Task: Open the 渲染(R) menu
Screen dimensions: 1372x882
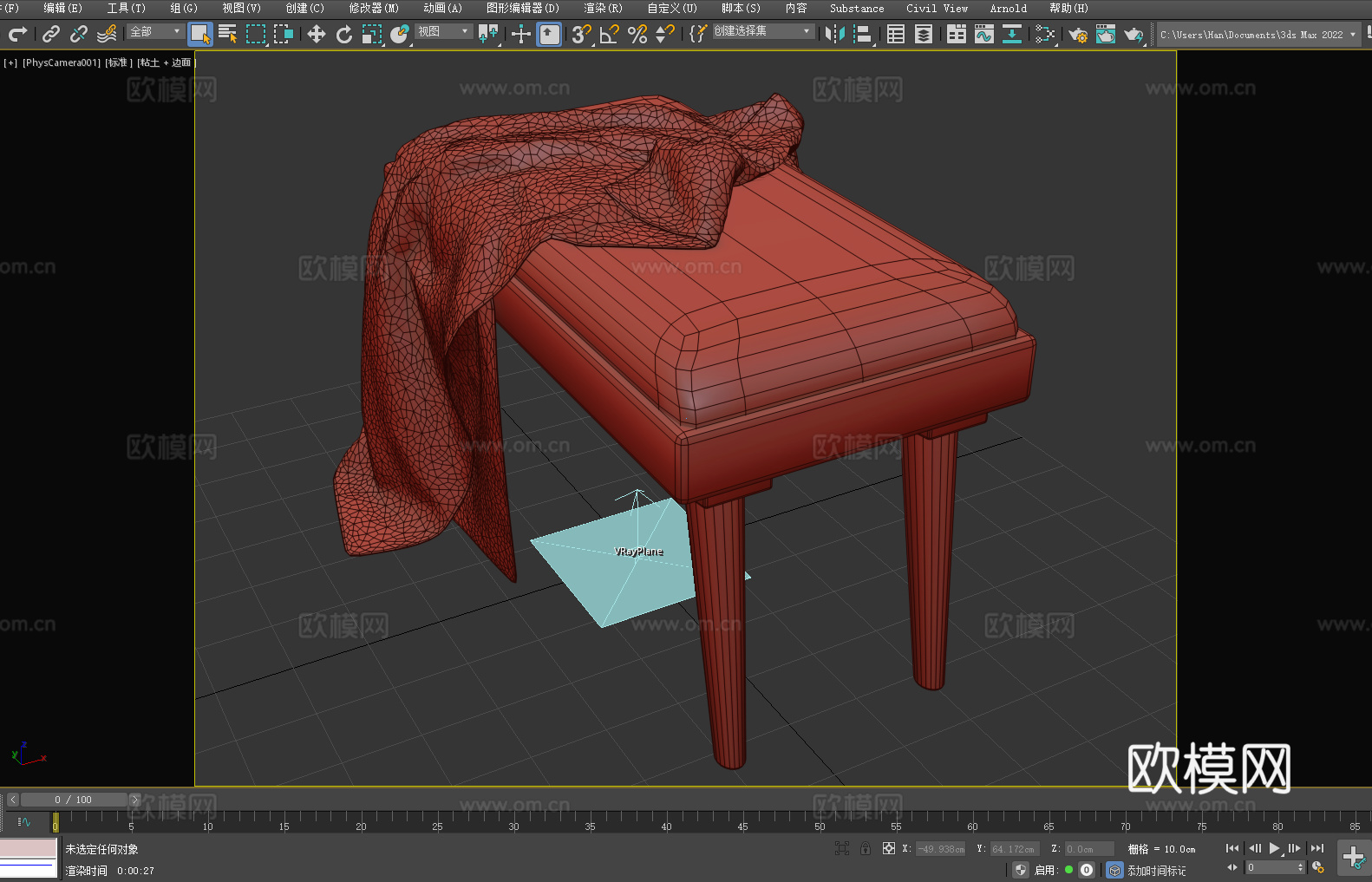Action: [603, 8]
